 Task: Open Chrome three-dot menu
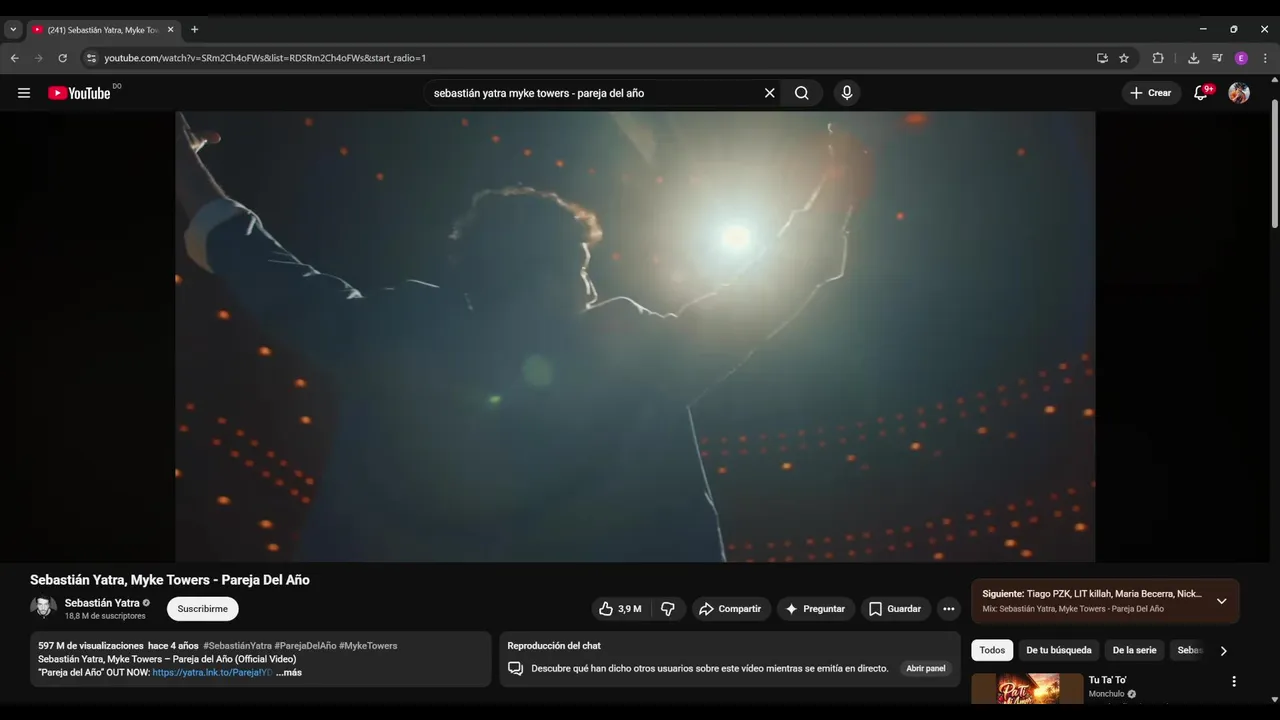tap(1265, 58)
